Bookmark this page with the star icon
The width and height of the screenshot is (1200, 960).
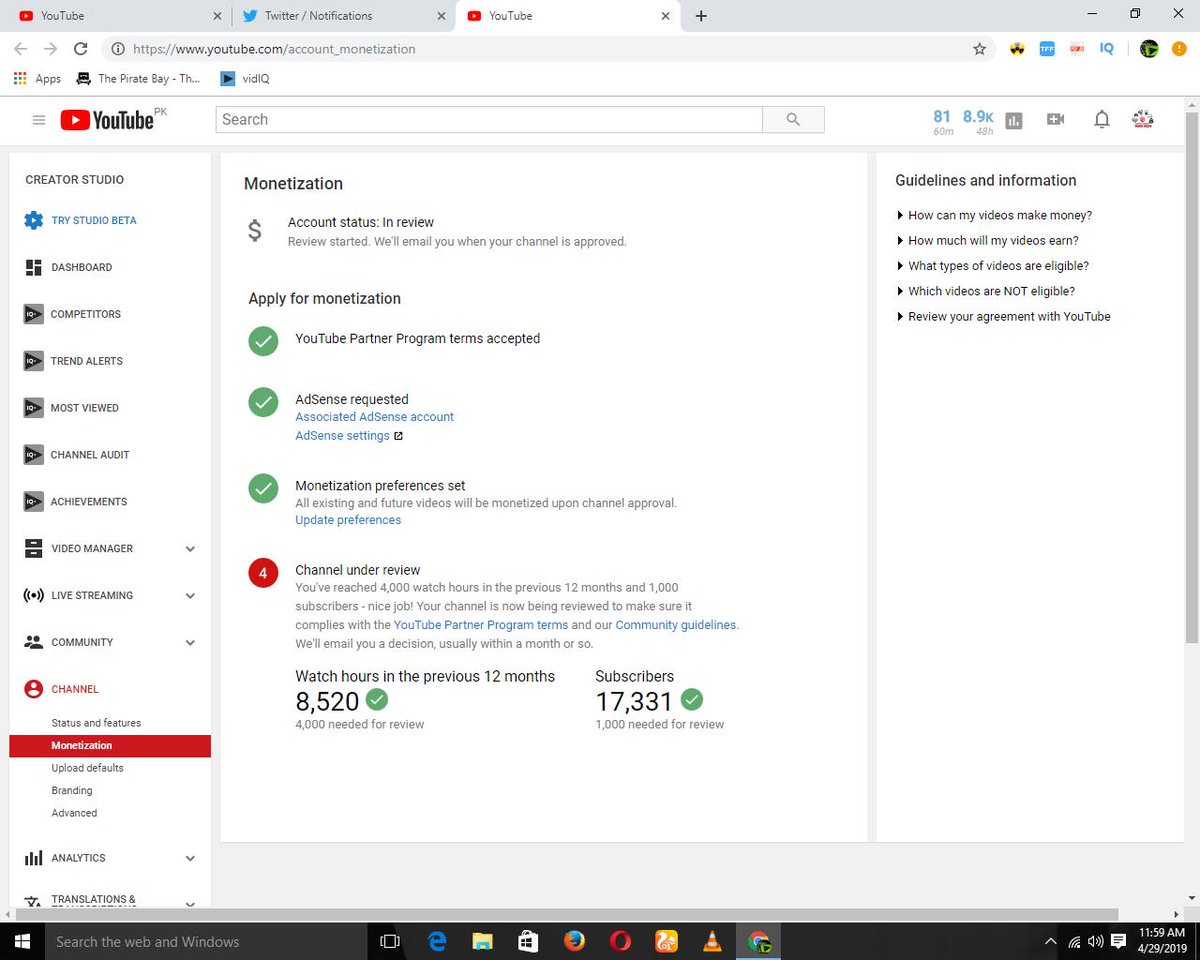[980, 48]
